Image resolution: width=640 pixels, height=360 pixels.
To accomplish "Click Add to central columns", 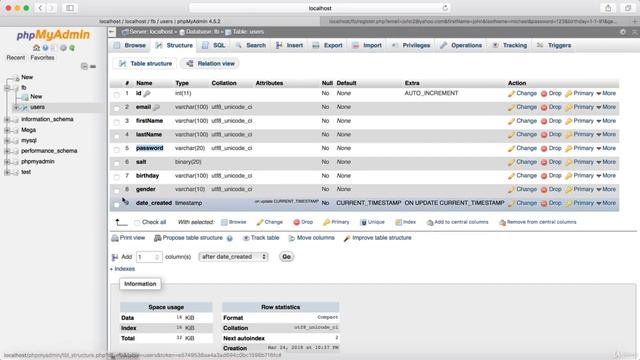I will pos(458,222).
